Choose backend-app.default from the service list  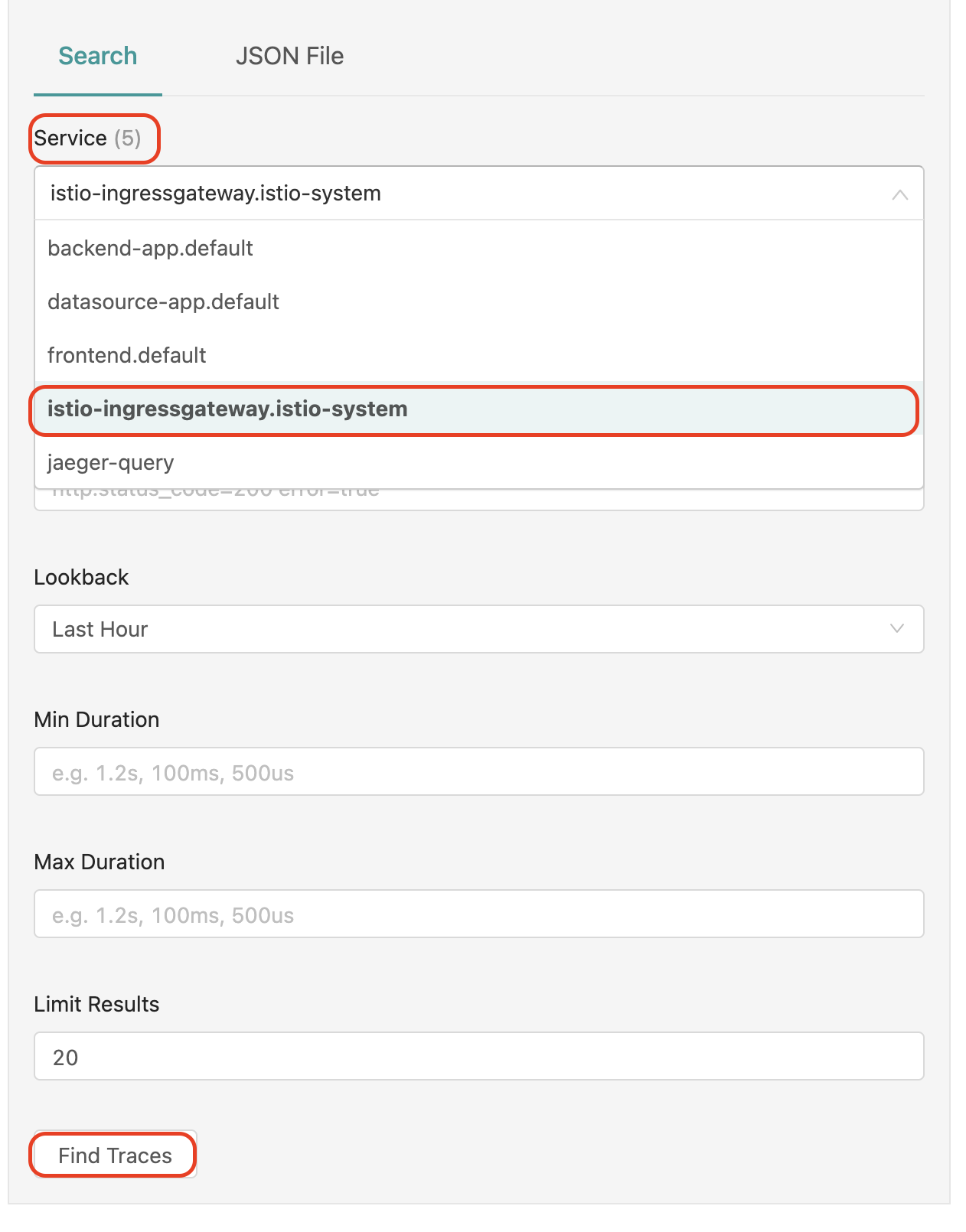(x=150, y=248)
